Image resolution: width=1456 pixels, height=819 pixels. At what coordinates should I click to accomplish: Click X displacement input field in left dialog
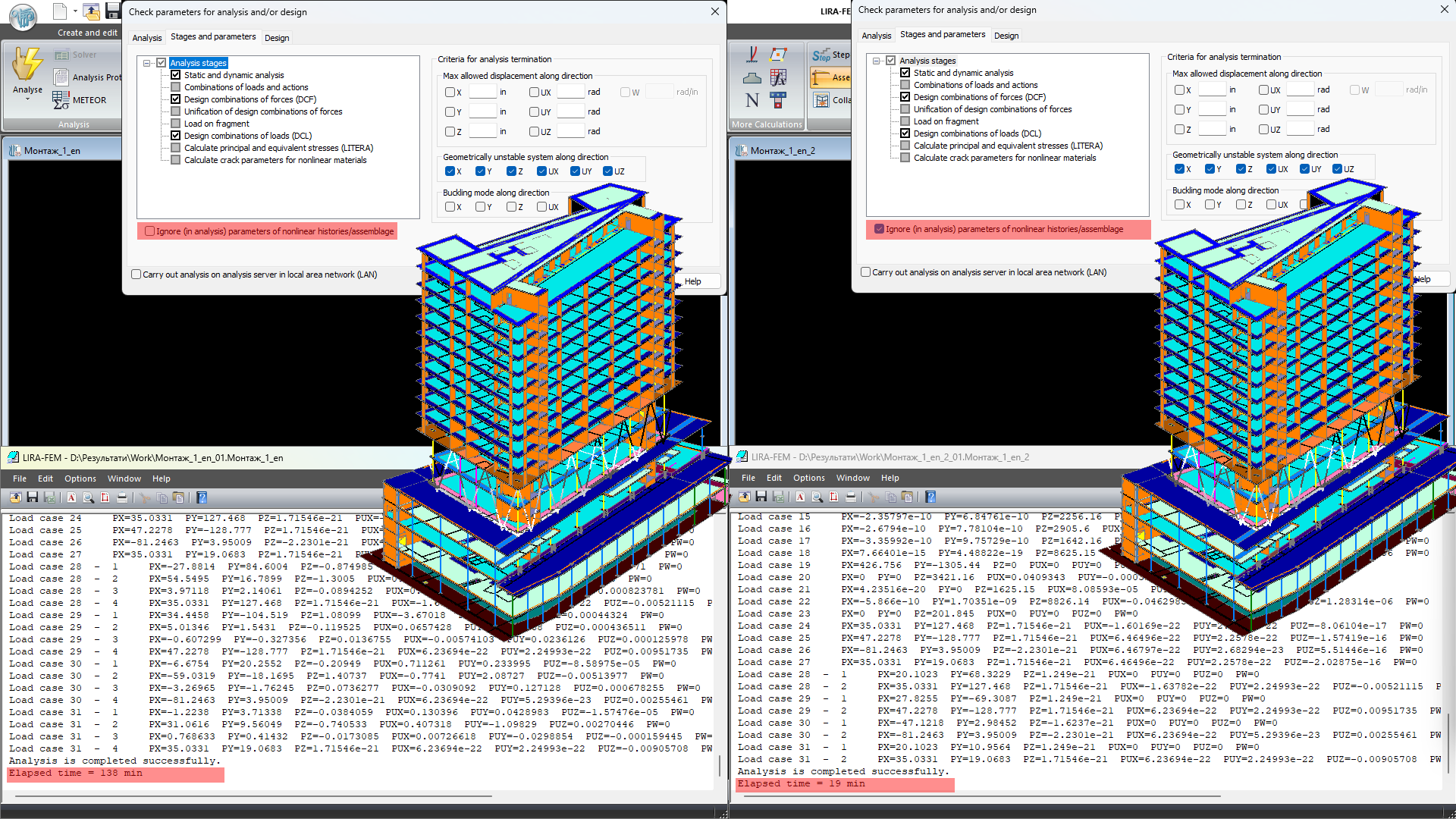pyautogui.click(x=482, y=92)
